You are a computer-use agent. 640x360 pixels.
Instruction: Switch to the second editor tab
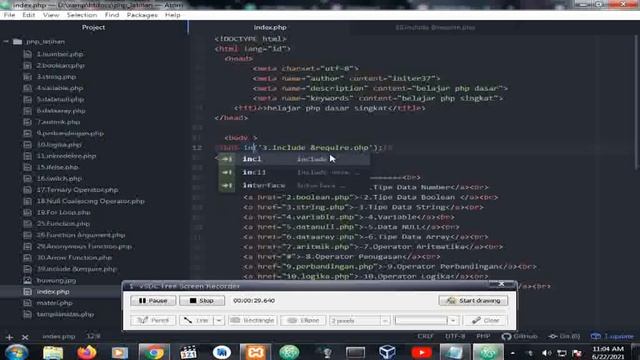click(435, 27)
